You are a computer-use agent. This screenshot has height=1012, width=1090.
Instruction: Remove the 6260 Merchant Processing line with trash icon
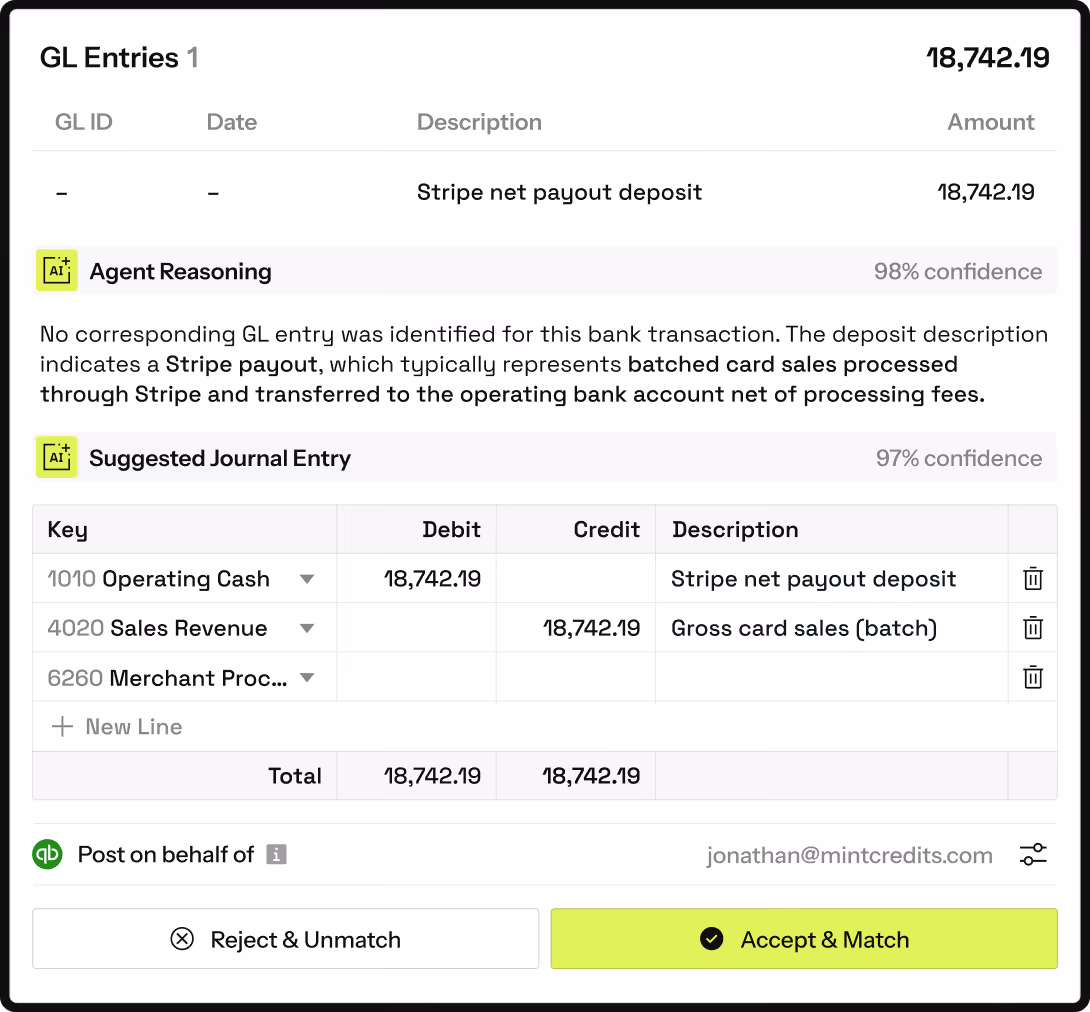pos(1033,677)
